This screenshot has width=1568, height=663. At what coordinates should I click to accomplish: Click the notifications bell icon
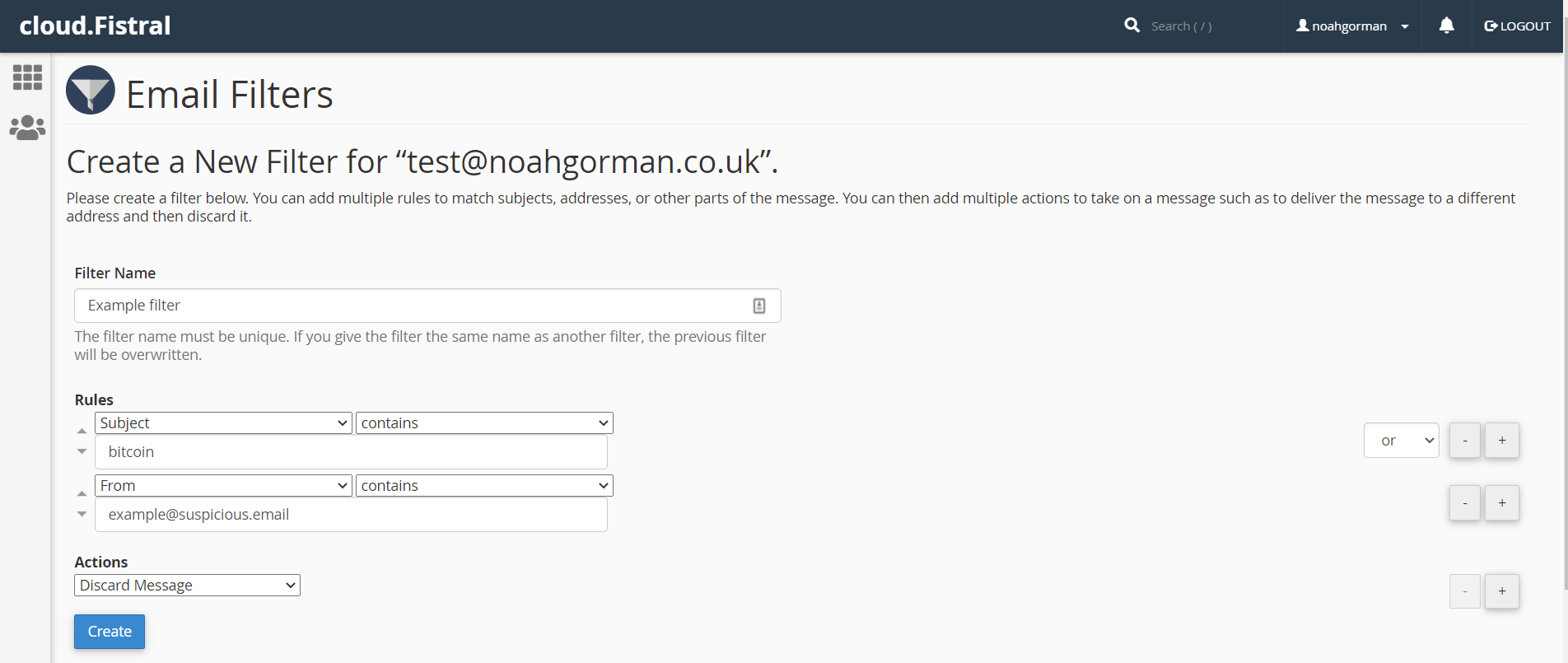coord(1446,26)
